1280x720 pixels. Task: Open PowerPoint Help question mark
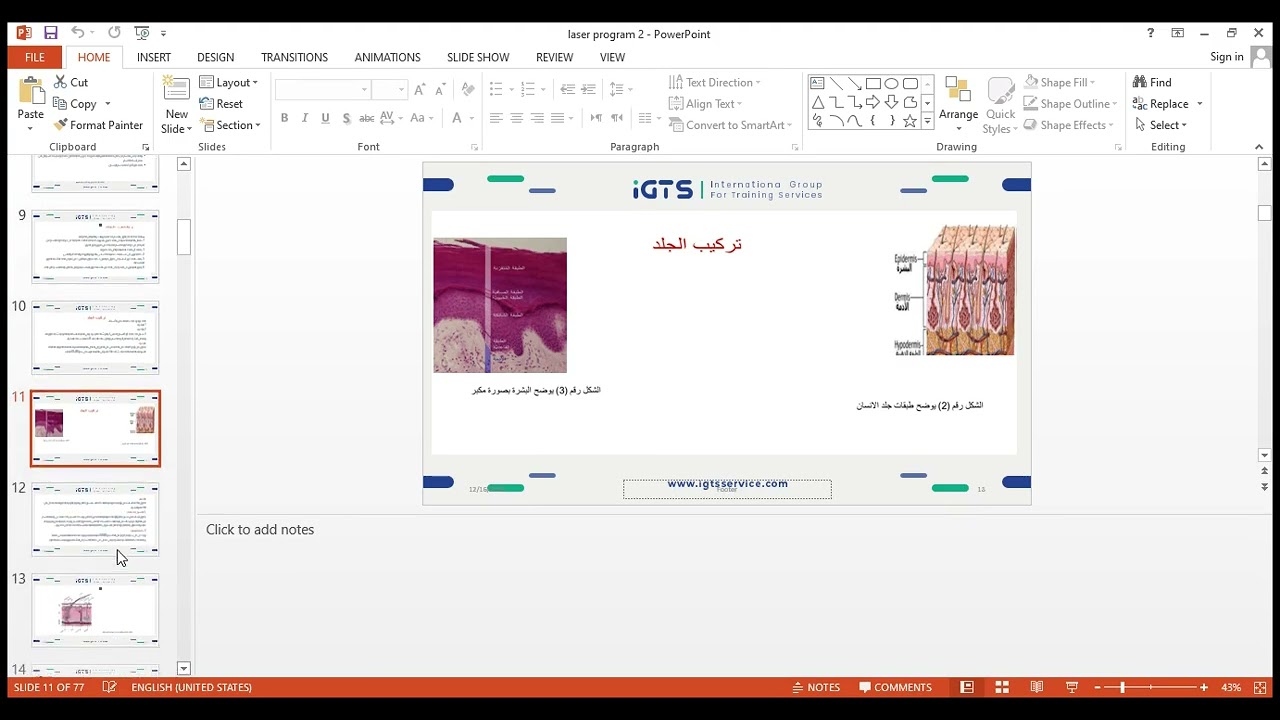pyautogui.click(x=1150, y=33)
